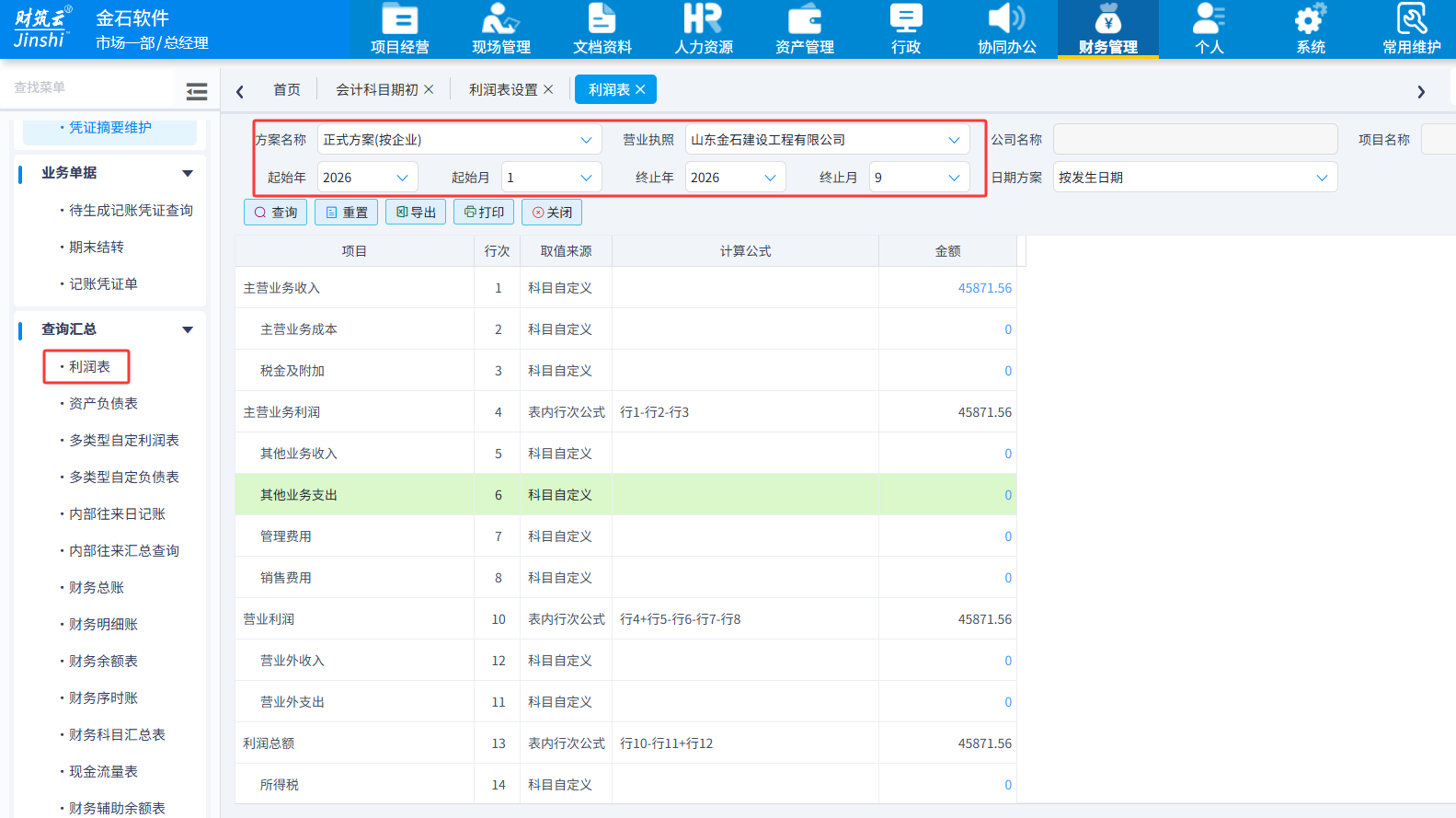Open the 文档资料 module icon
Viewport: 1456px width, 818px height.
click(602, 29)
